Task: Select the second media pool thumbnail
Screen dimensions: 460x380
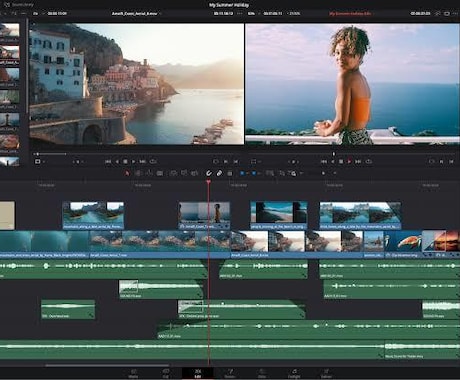Action: (x=9, y=53)
